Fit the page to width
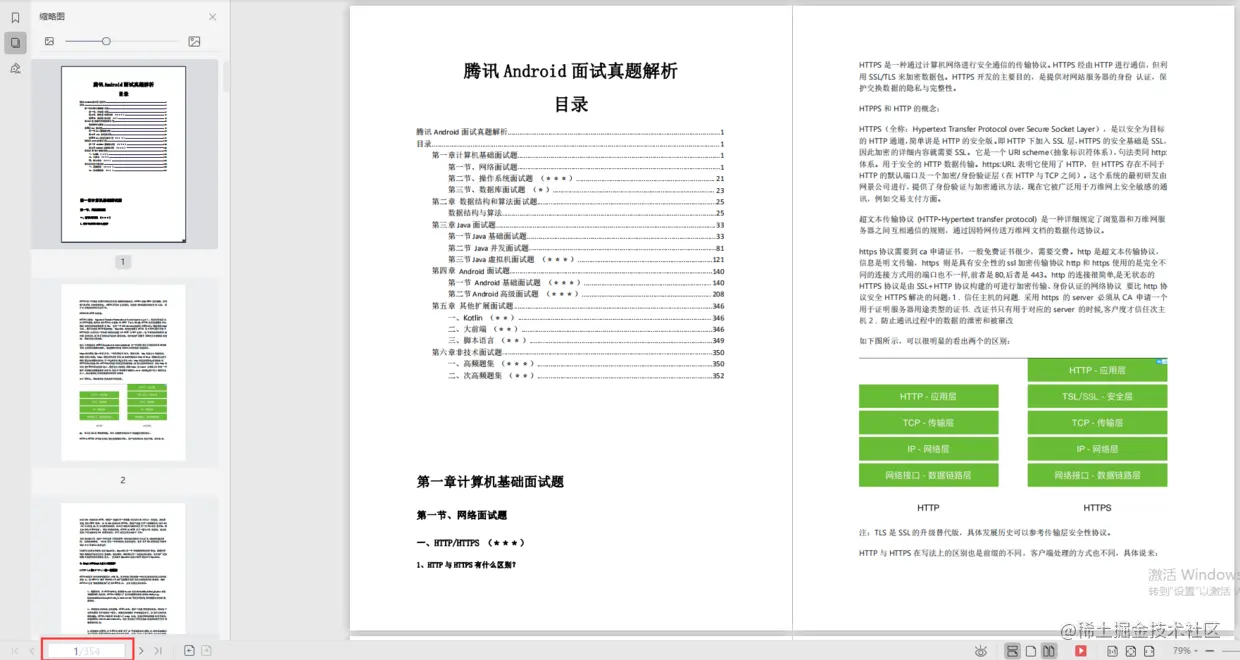The image size is (1240, 660). coord(1148,651)
